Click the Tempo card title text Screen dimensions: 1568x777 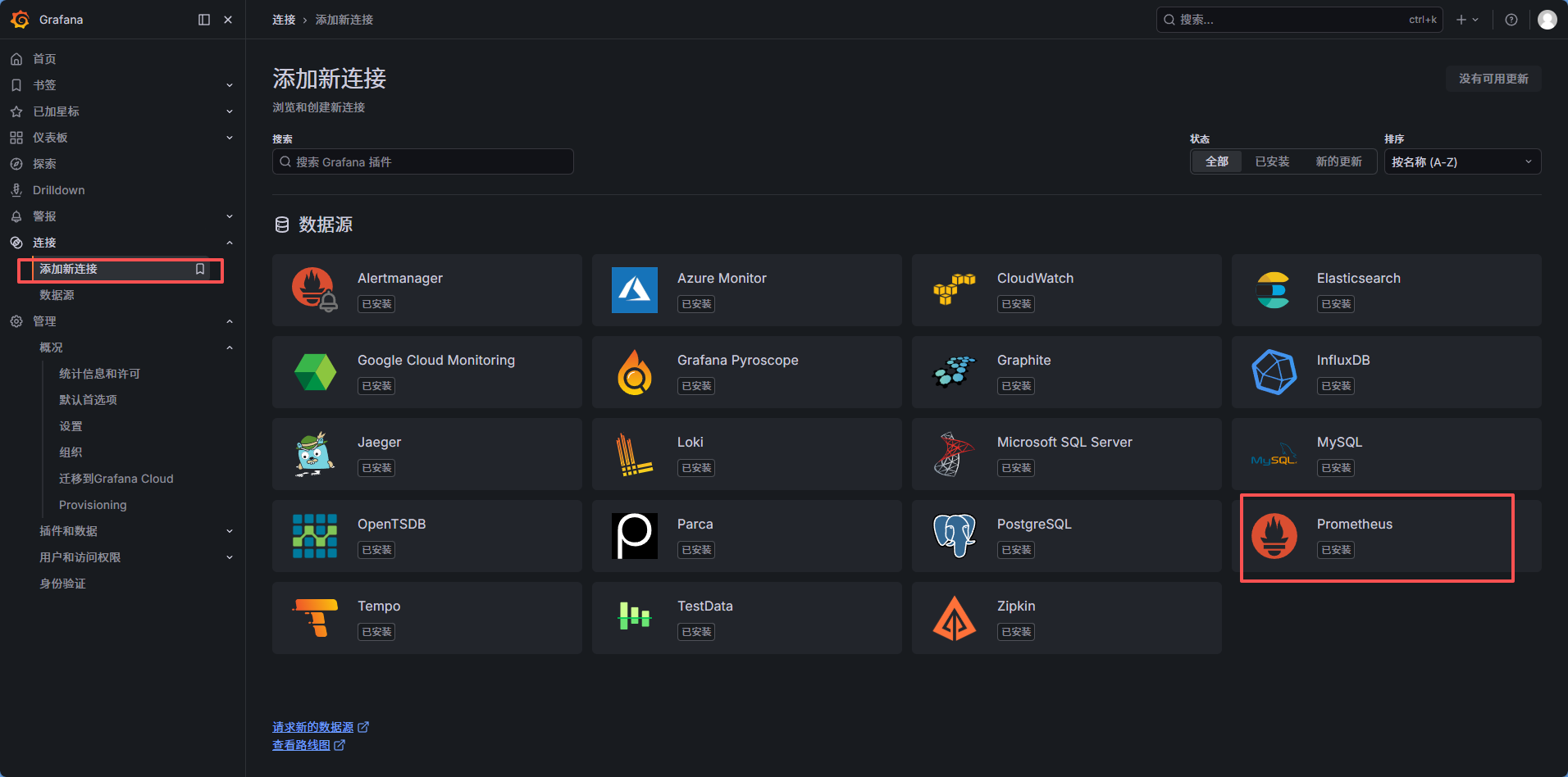(x=379, y=606)
